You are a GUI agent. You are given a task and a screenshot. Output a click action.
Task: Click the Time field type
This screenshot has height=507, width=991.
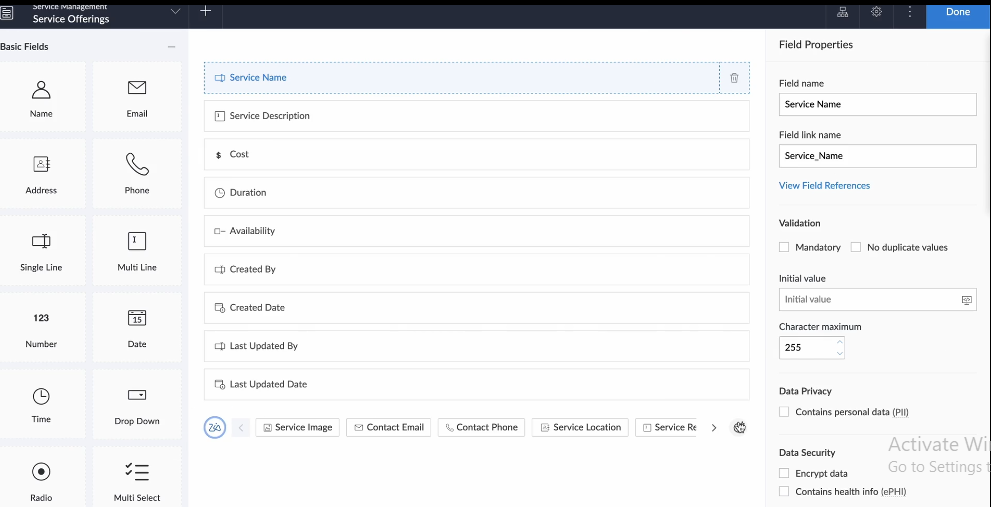point(41,403)
